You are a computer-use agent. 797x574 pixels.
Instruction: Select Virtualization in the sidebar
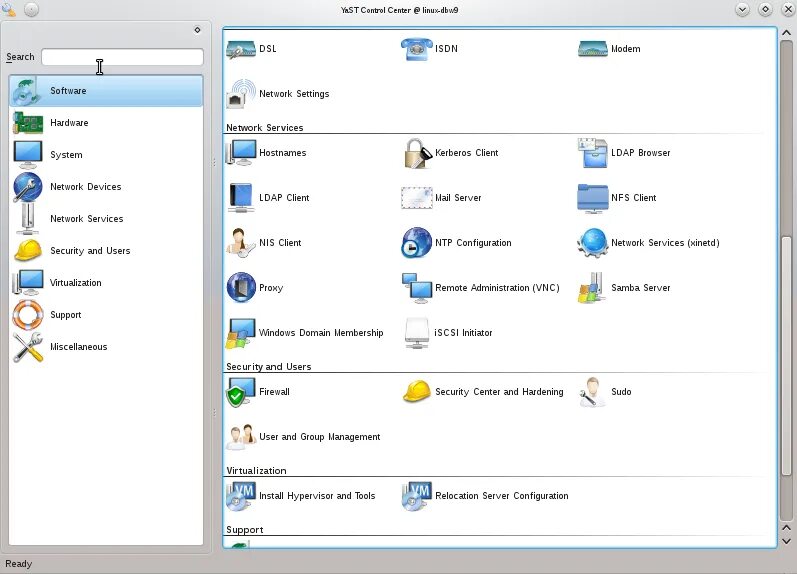tap(106, 283)
